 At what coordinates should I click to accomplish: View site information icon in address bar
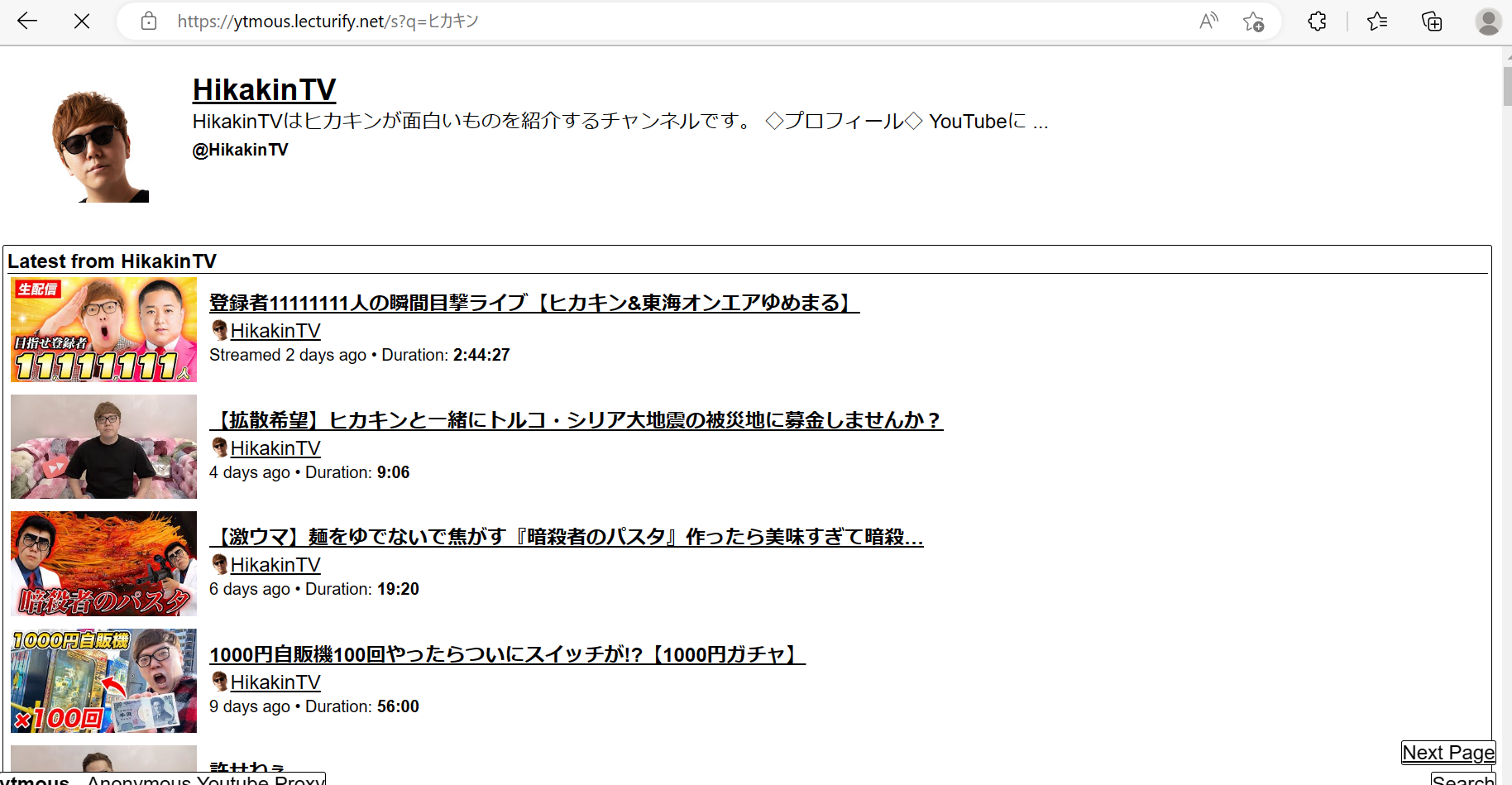pos(148,21)
